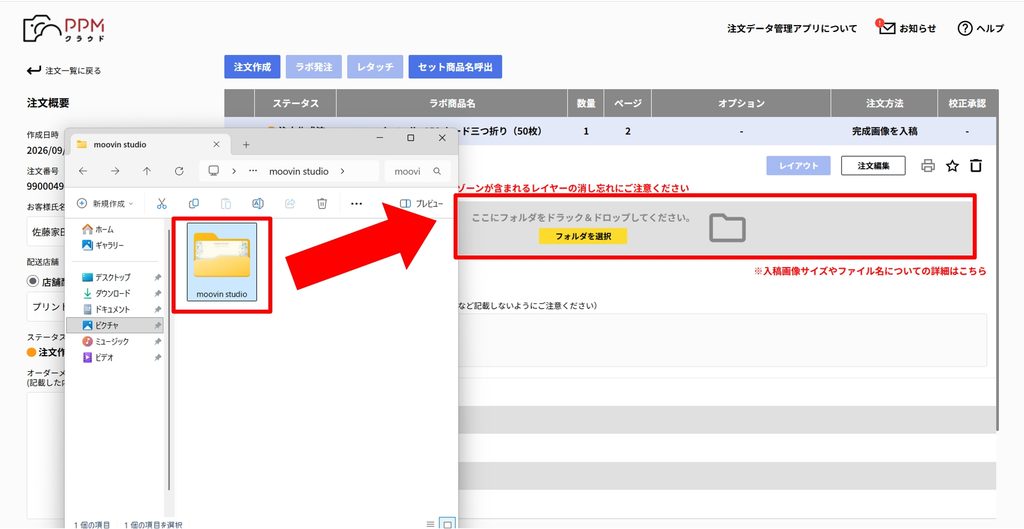Image resolution: width=1024 pixels, height=529 pixels.
Task: Click the delete trash icon in Explorer toolbar
Action: click(322, 204)
